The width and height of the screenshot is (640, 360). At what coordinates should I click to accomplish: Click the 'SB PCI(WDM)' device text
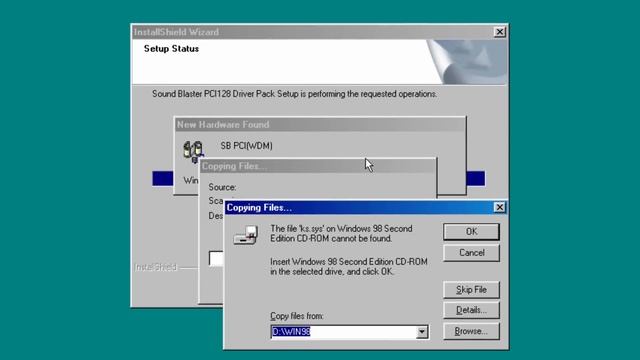246,146
